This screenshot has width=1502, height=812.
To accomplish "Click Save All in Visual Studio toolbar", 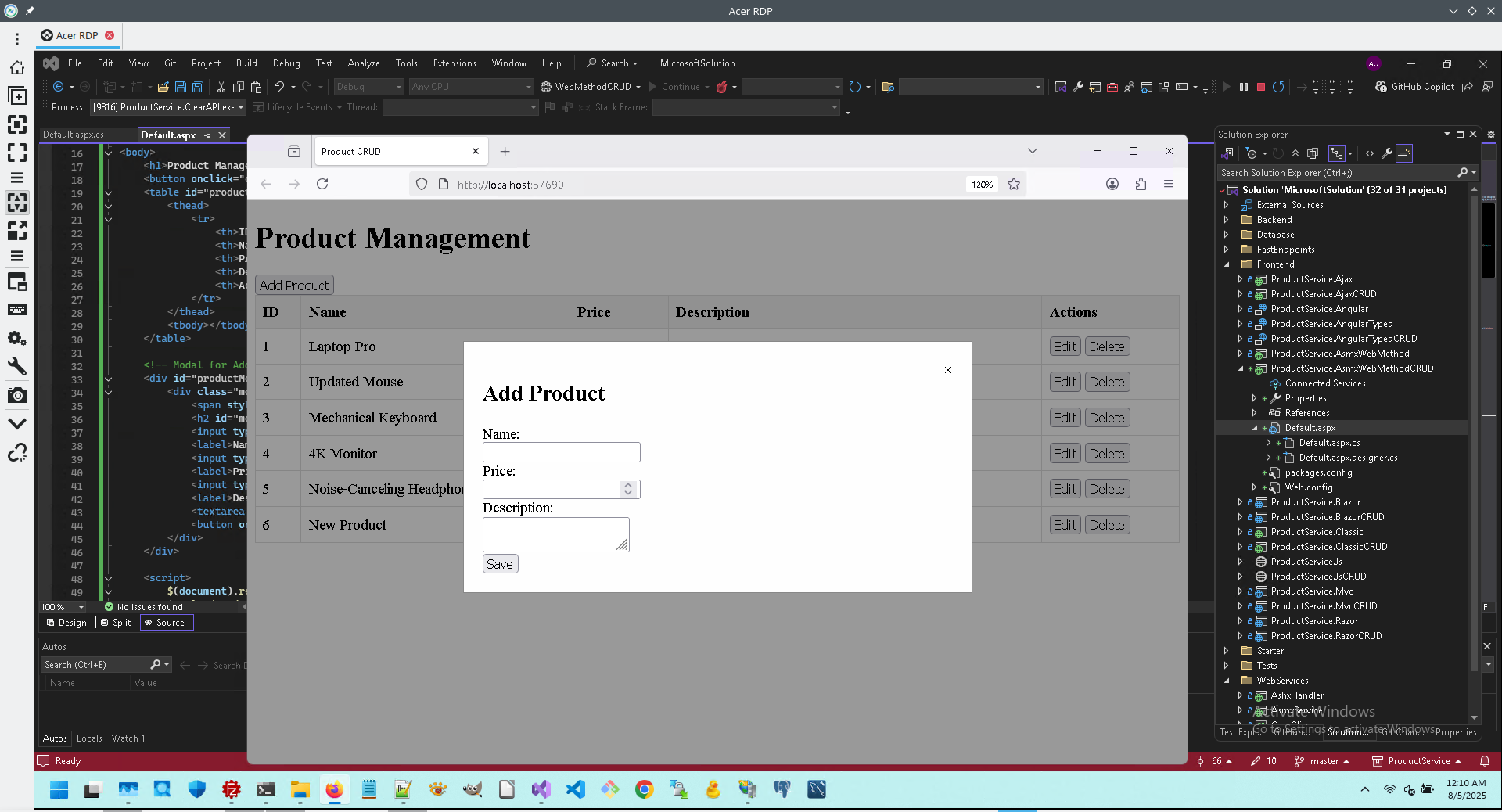I will coord(198,87).
